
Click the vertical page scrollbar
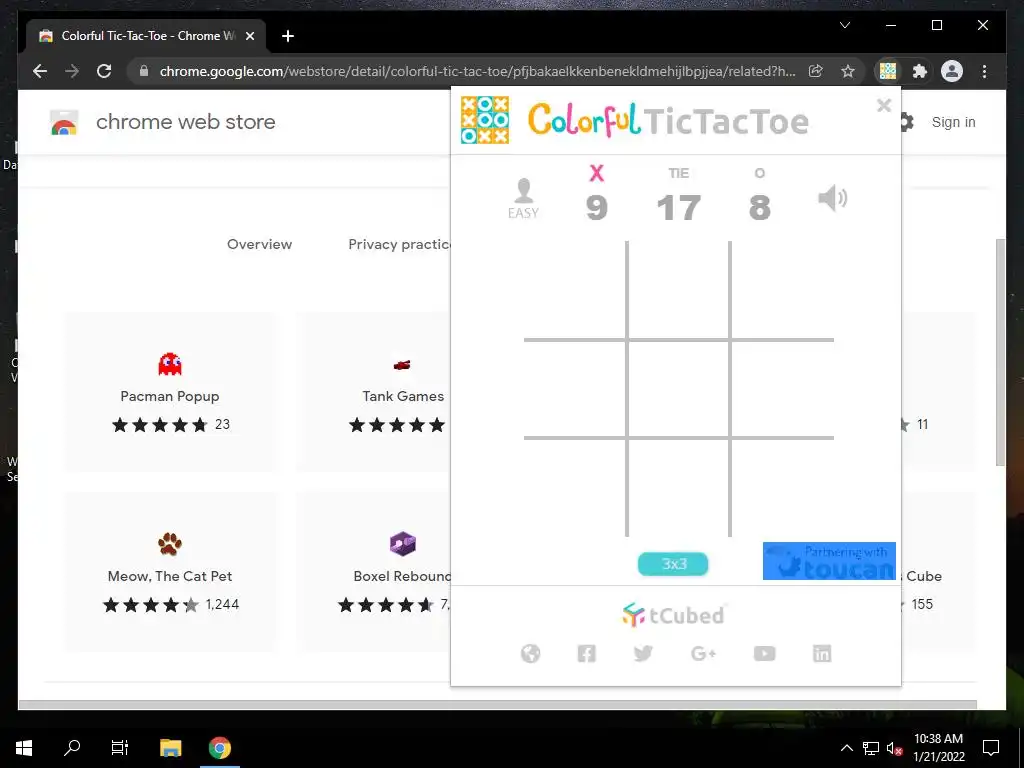(1000, 353)
